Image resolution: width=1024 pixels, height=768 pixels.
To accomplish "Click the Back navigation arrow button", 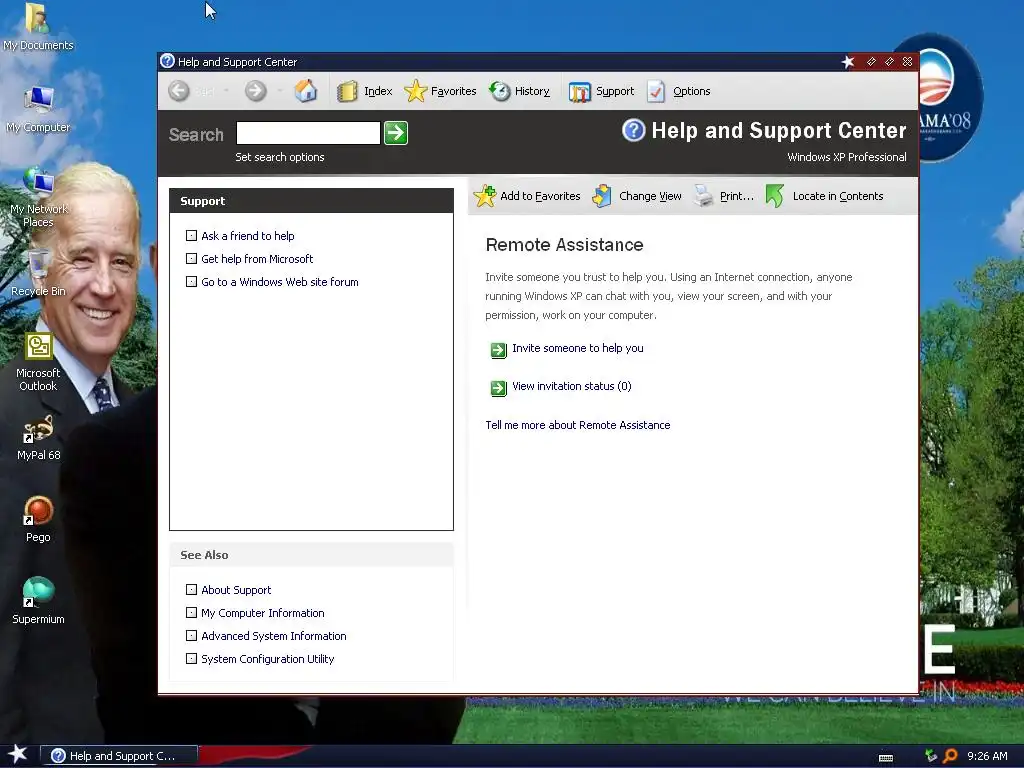I will pyautogui.click(x=179, y=91).
